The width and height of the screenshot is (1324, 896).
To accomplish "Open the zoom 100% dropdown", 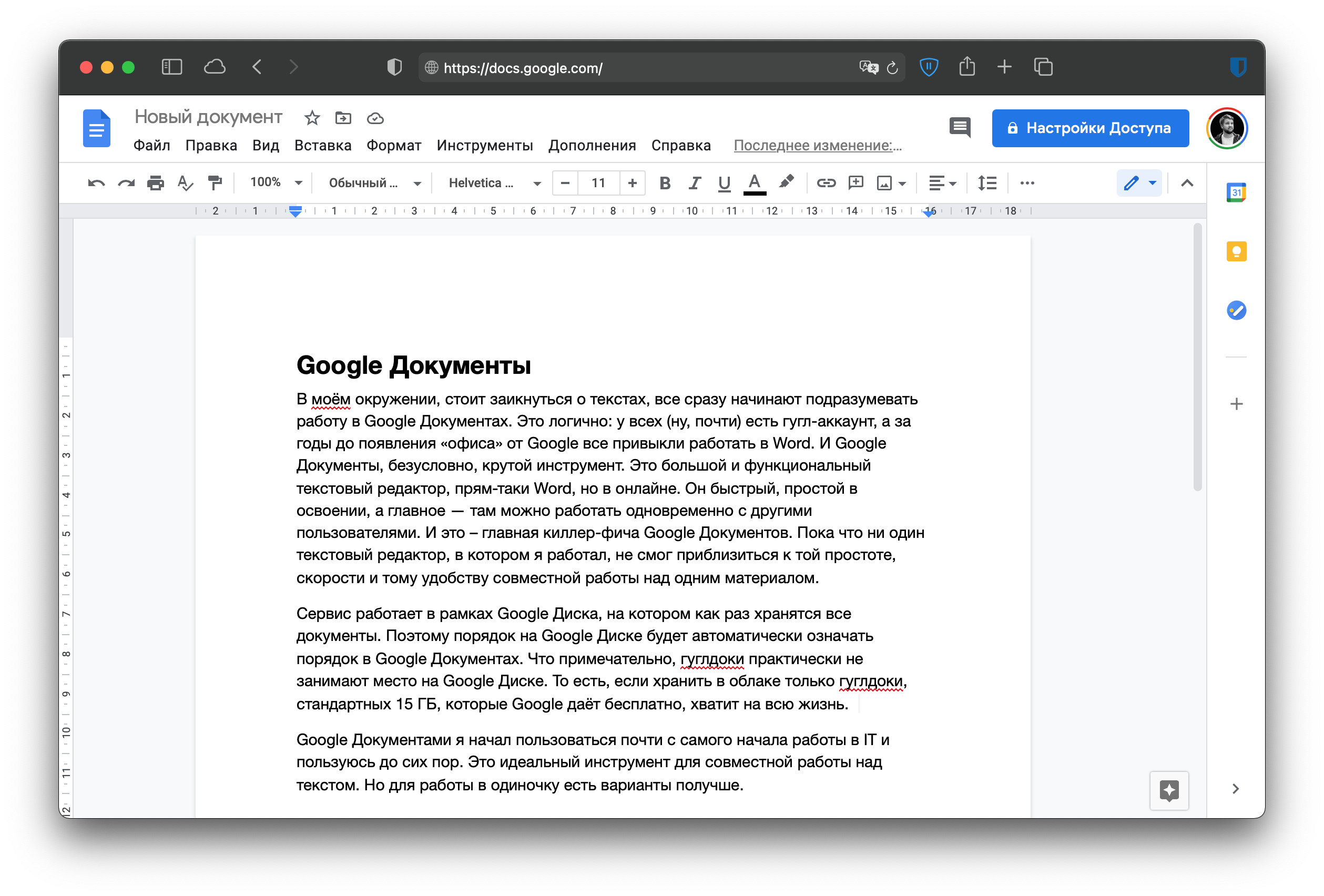I will (x=276, y=182).
